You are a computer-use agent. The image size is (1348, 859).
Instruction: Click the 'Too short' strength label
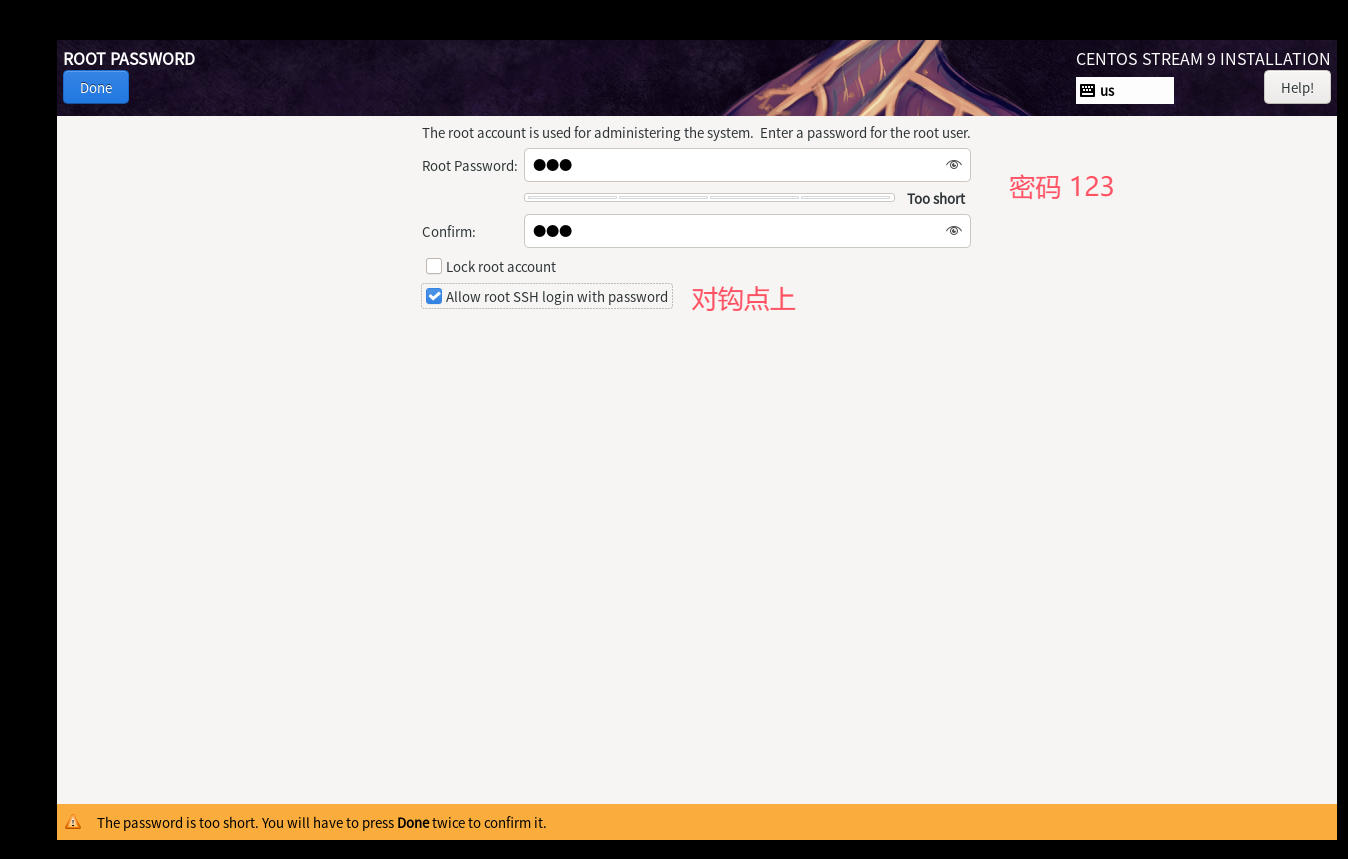[x=936, y=199]
